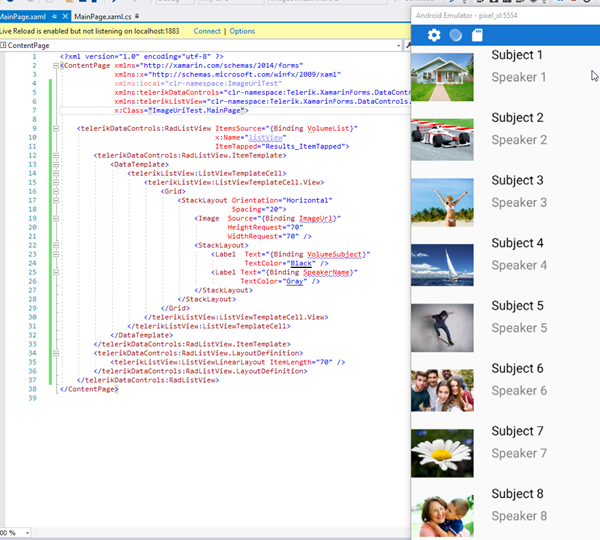Image resolution: width=600 pixels, height=540 pixels.
Task: Click the settings gear icon in emulator
Action: (x=434, y=35)
